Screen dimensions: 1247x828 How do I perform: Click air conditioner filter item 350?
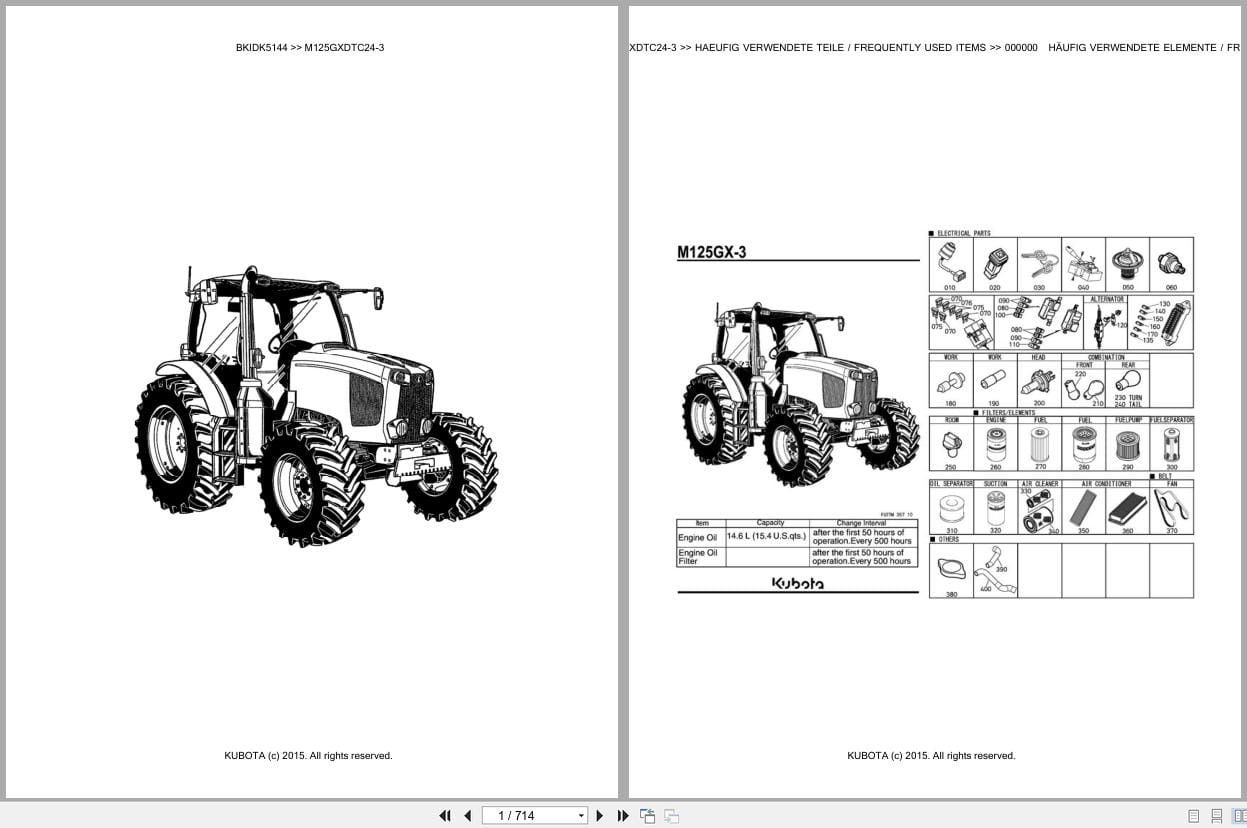(x=1083, y=510)
